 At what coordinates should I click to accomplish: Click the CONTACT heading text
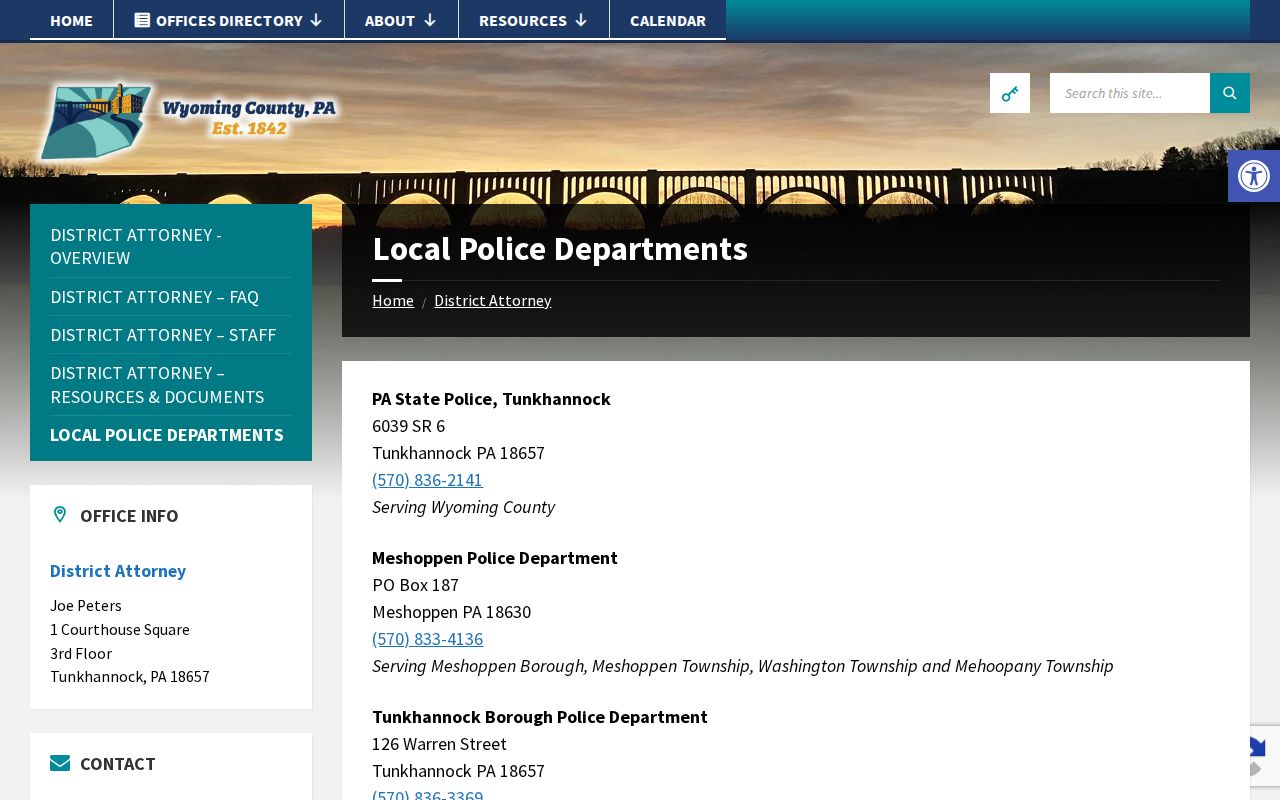tap(118, 764)
